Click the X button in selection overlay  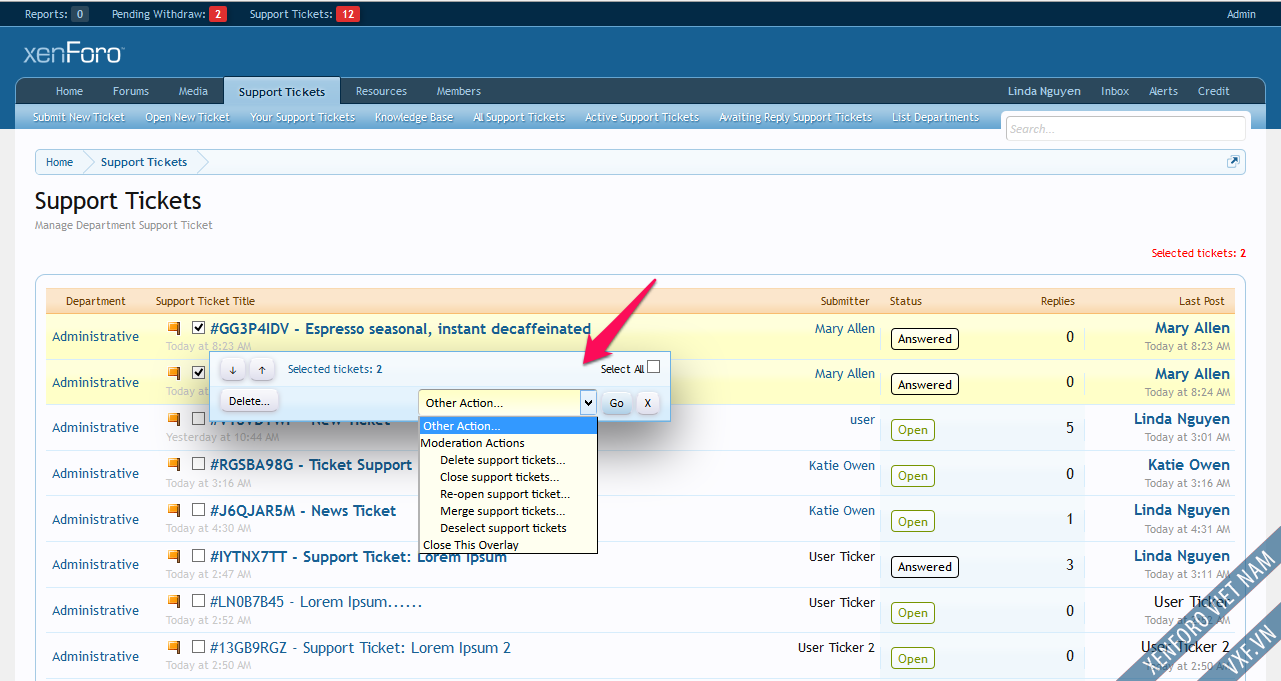click(x=647, y=403)
